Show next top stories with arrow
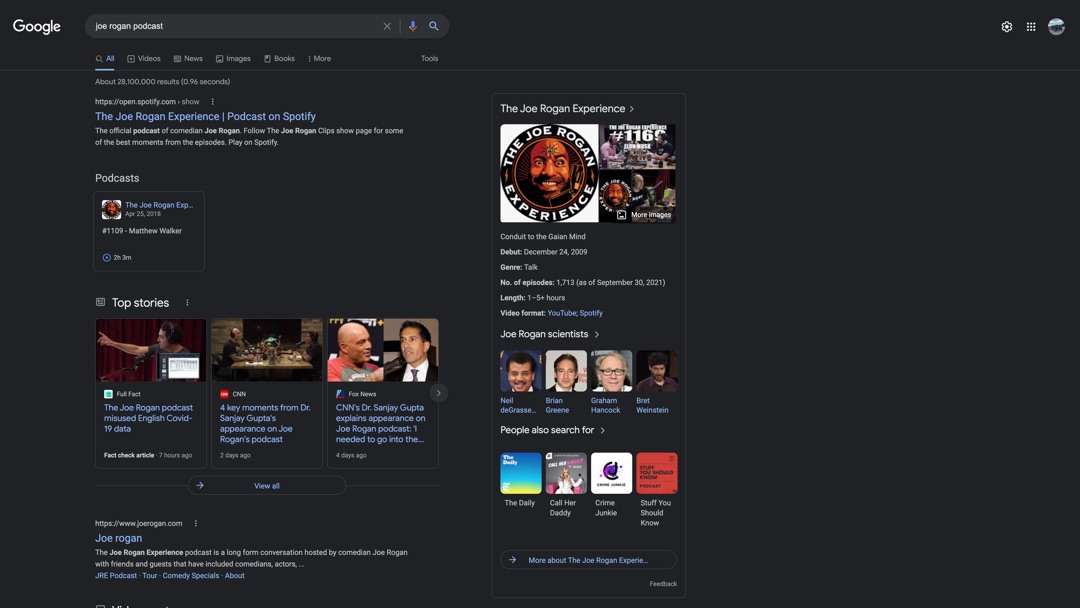Image resolution: width=1080 pixels, height=608 pixels. [439, 393]
